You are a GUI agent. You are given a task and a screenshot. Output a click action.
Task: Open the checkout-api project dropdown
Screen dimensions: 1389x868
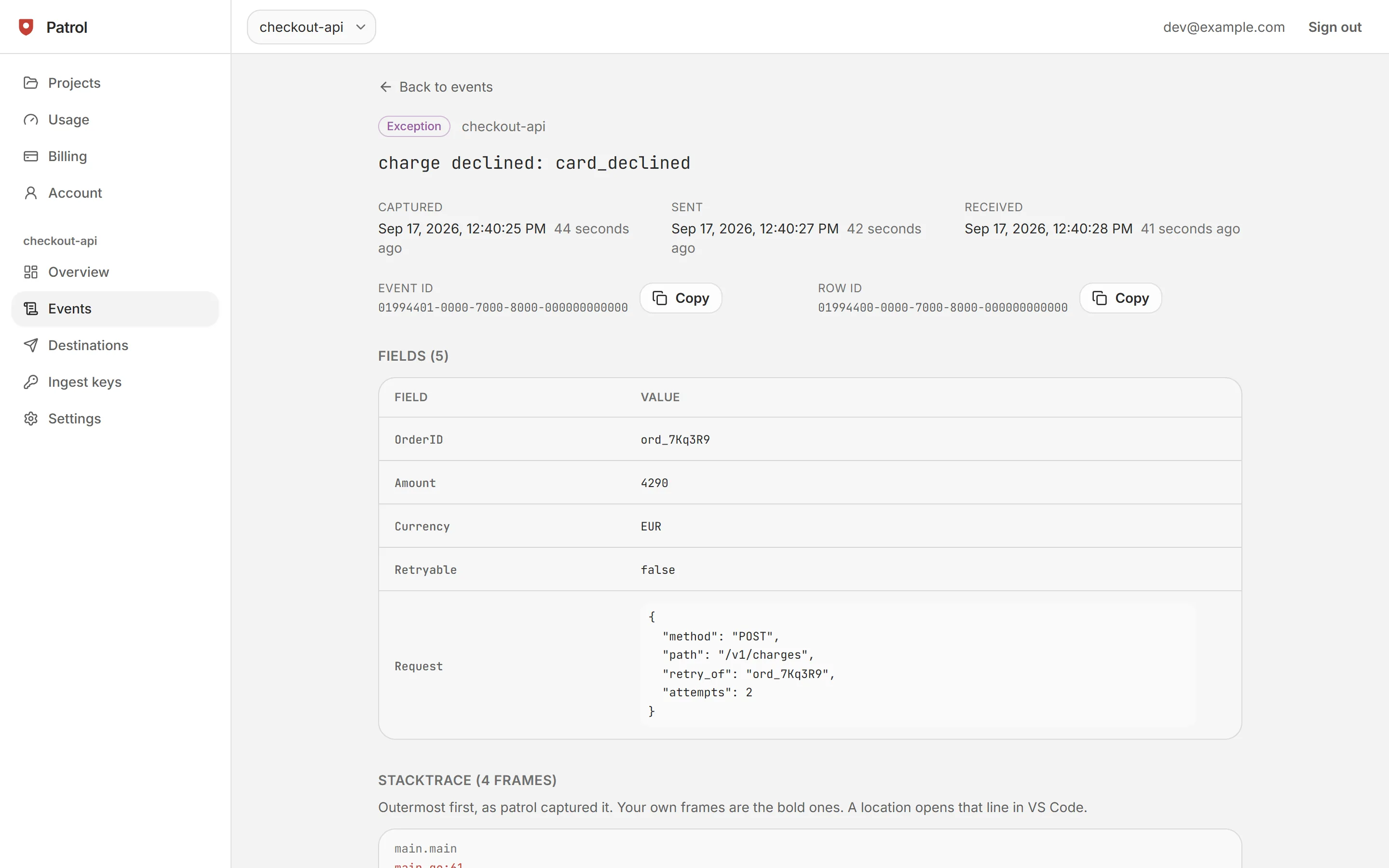(x=312, y=27)
